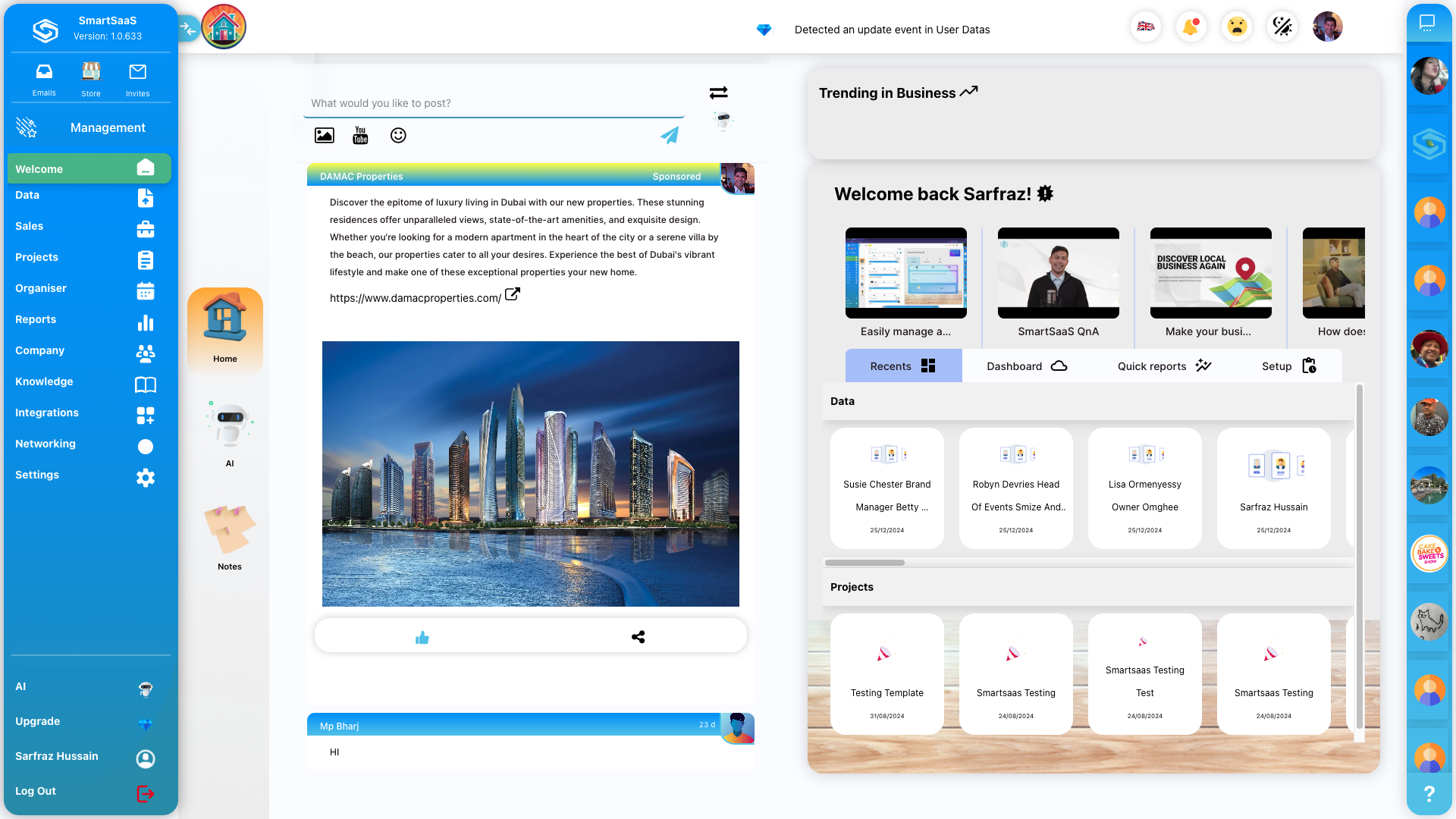Click the Mp Bharj post avatar

point(737,729)
